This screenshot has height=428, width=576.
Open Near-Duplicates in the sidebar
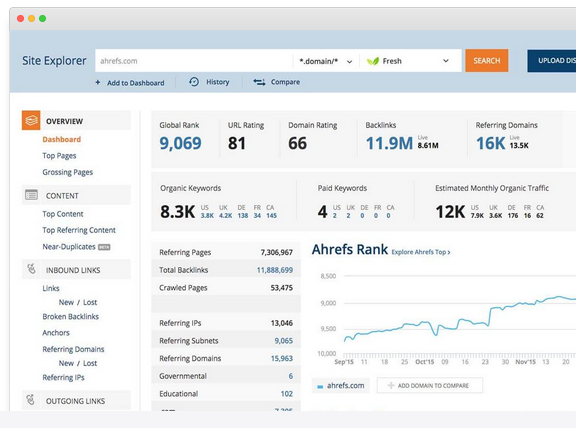69,247
